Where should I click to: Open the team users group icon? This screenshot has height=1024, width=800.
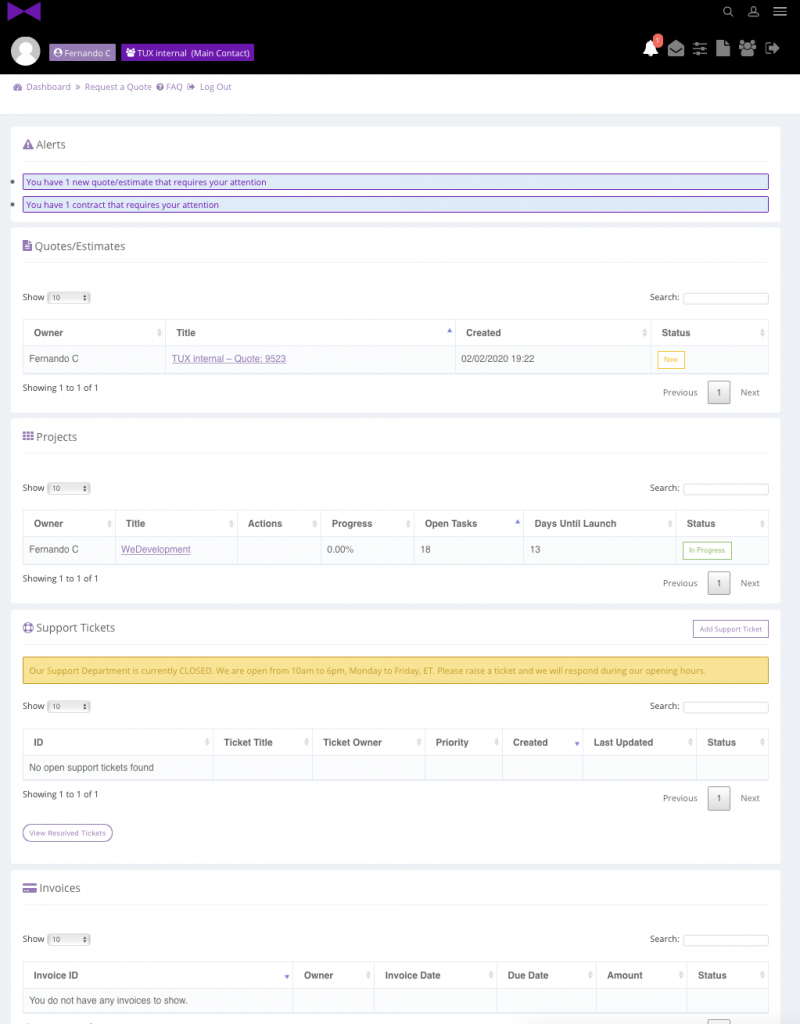point(747,48)
